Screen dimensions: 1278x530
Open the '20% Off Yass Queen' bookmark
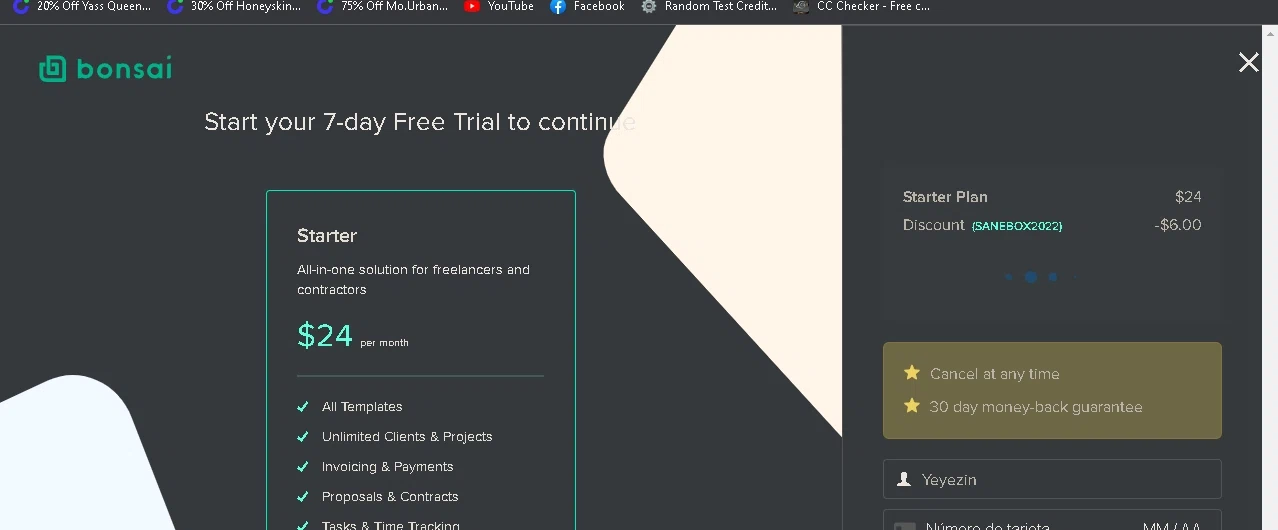tap(82, 6)
